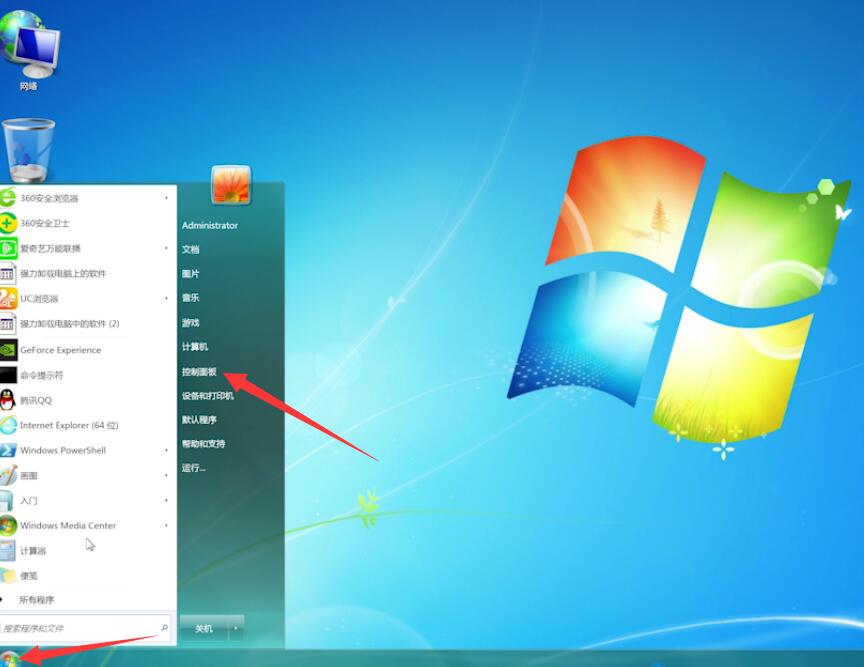
Task: Open the green 爱奇艺万能联播 app
Action: (x=87, y=249)
